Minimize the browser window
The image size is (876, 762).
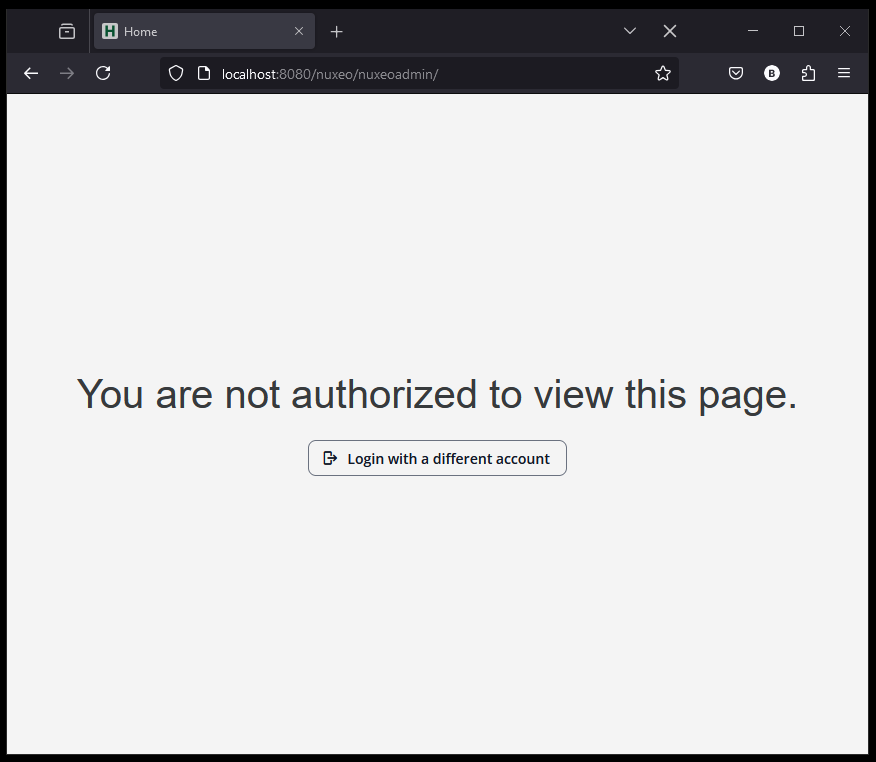click(753, 31)
